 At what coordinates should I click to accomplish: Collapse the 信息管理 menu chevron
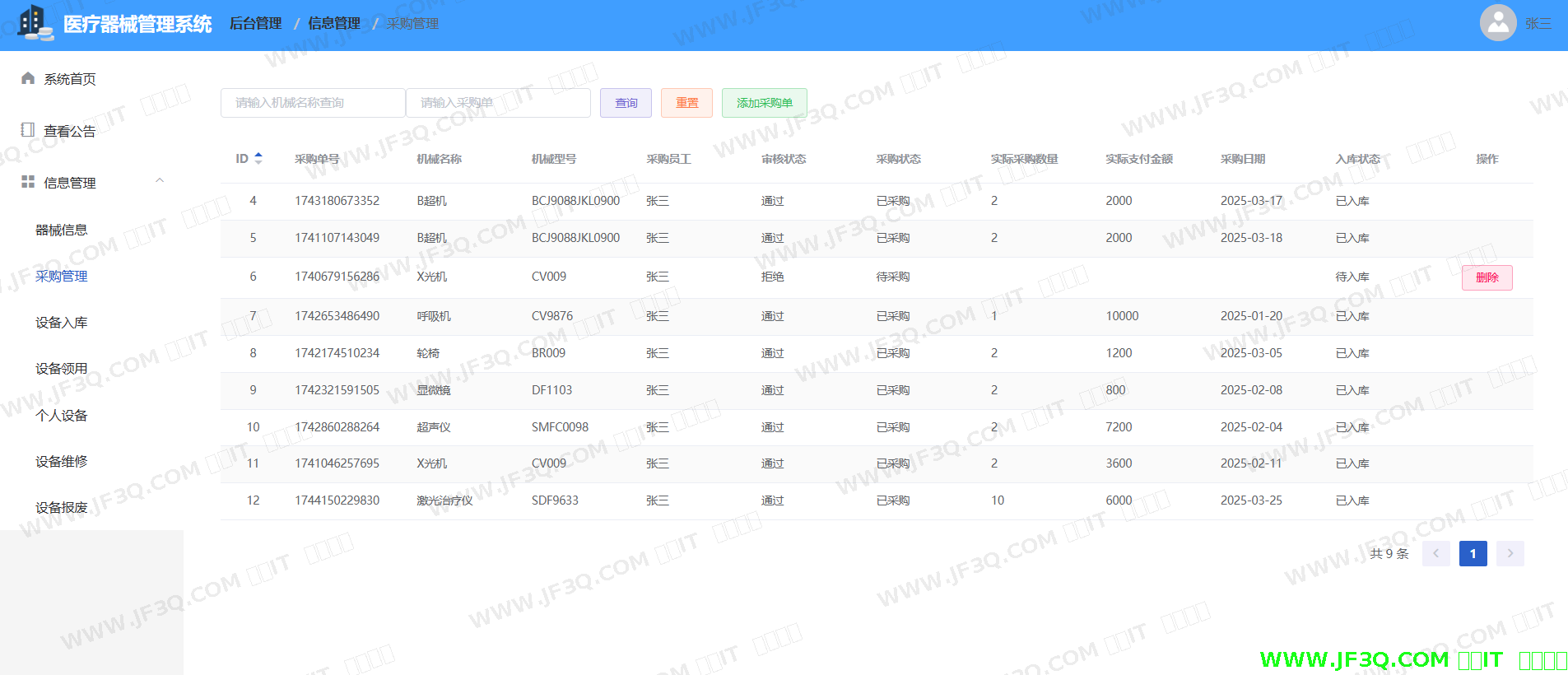(160, 181)
